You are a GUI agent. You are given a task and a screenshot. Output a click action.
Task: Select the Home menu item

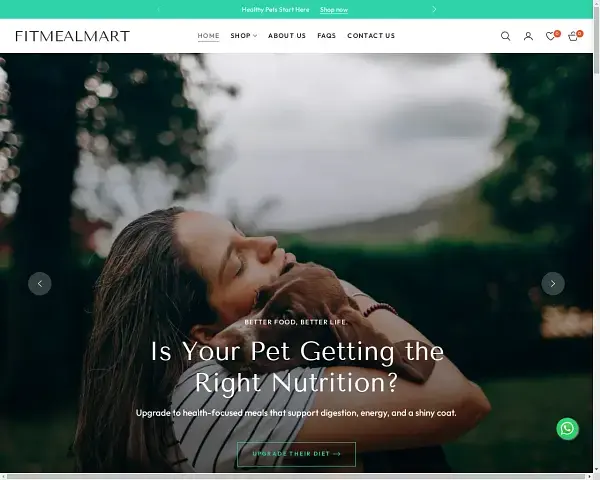208,36
